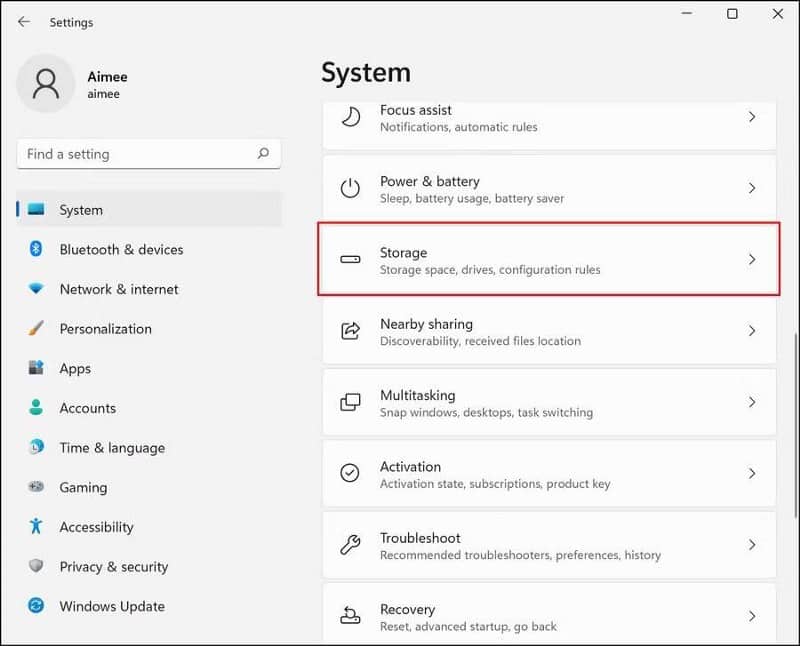Select the Gaming Xbox icon

(x=35, y=487)
